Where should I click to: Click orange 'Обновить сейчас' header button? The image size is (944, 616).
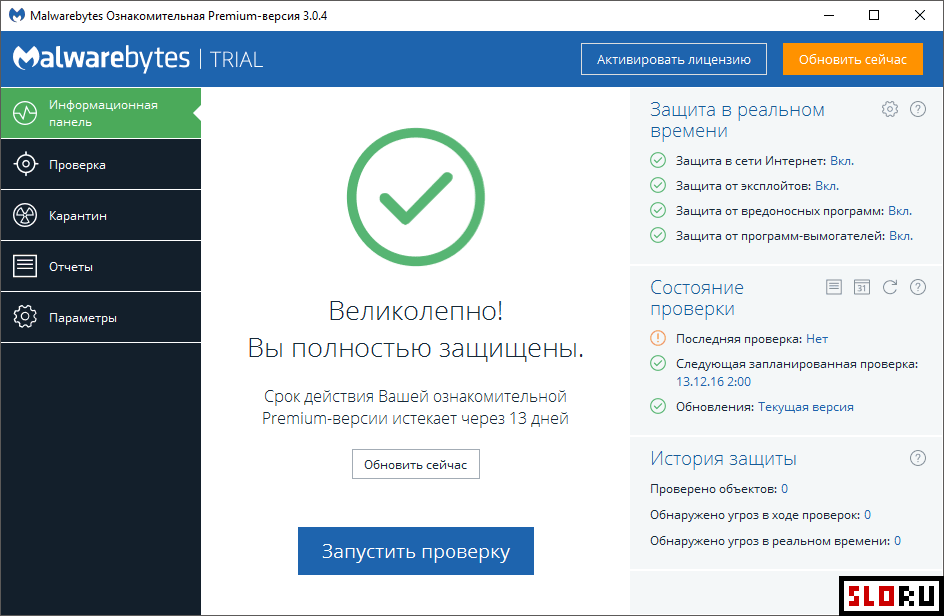click(x=852, y=59)
